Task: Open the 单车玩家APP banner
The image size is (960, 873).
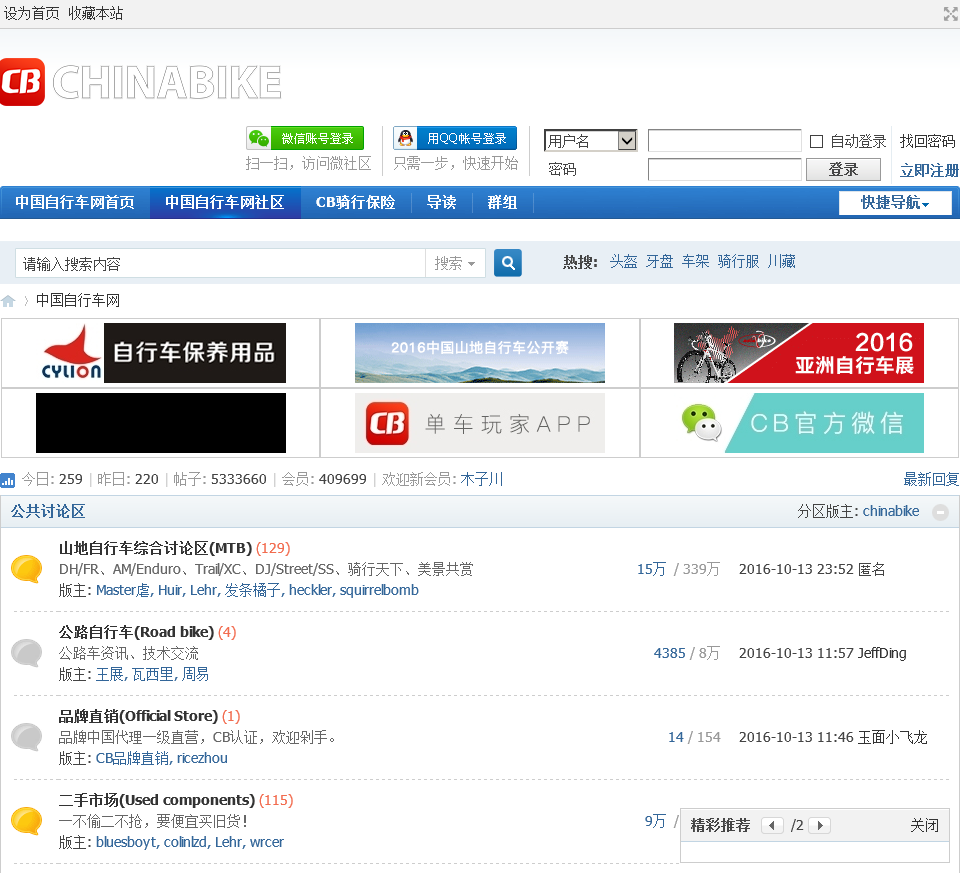Action: point(480,423)
